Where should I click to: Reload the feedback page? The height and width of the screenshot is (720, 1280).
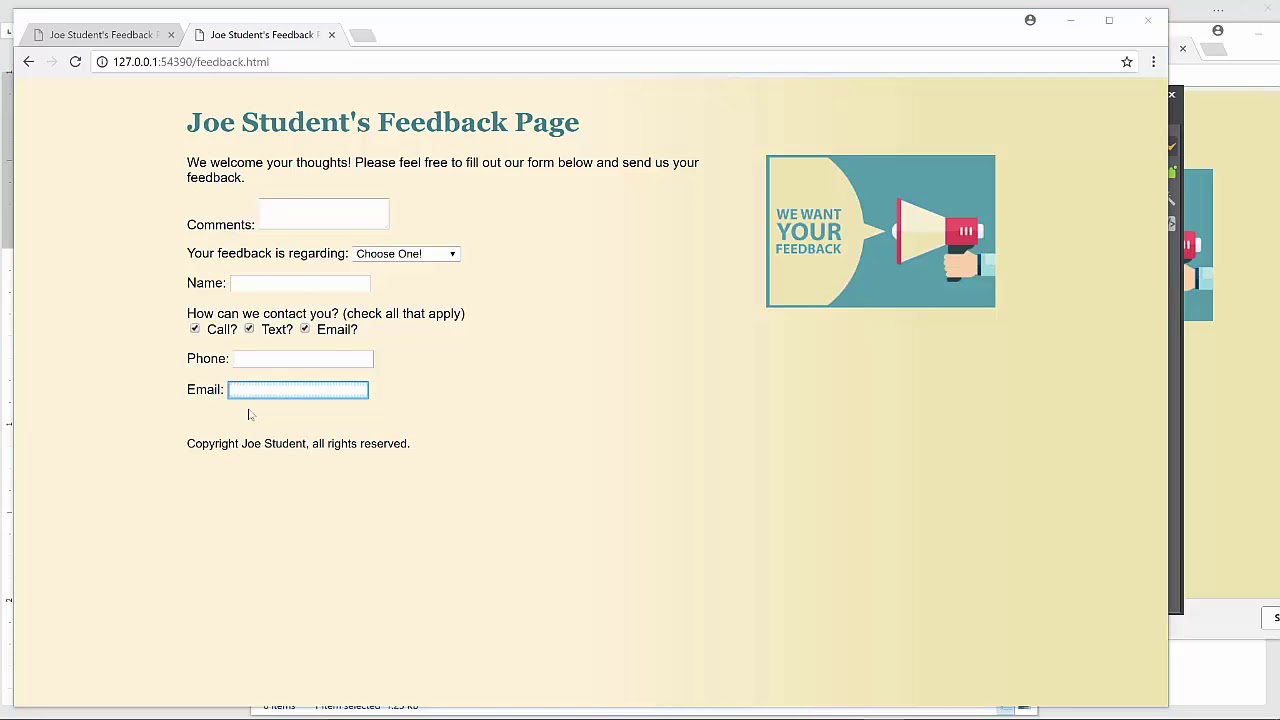point(75,62)
